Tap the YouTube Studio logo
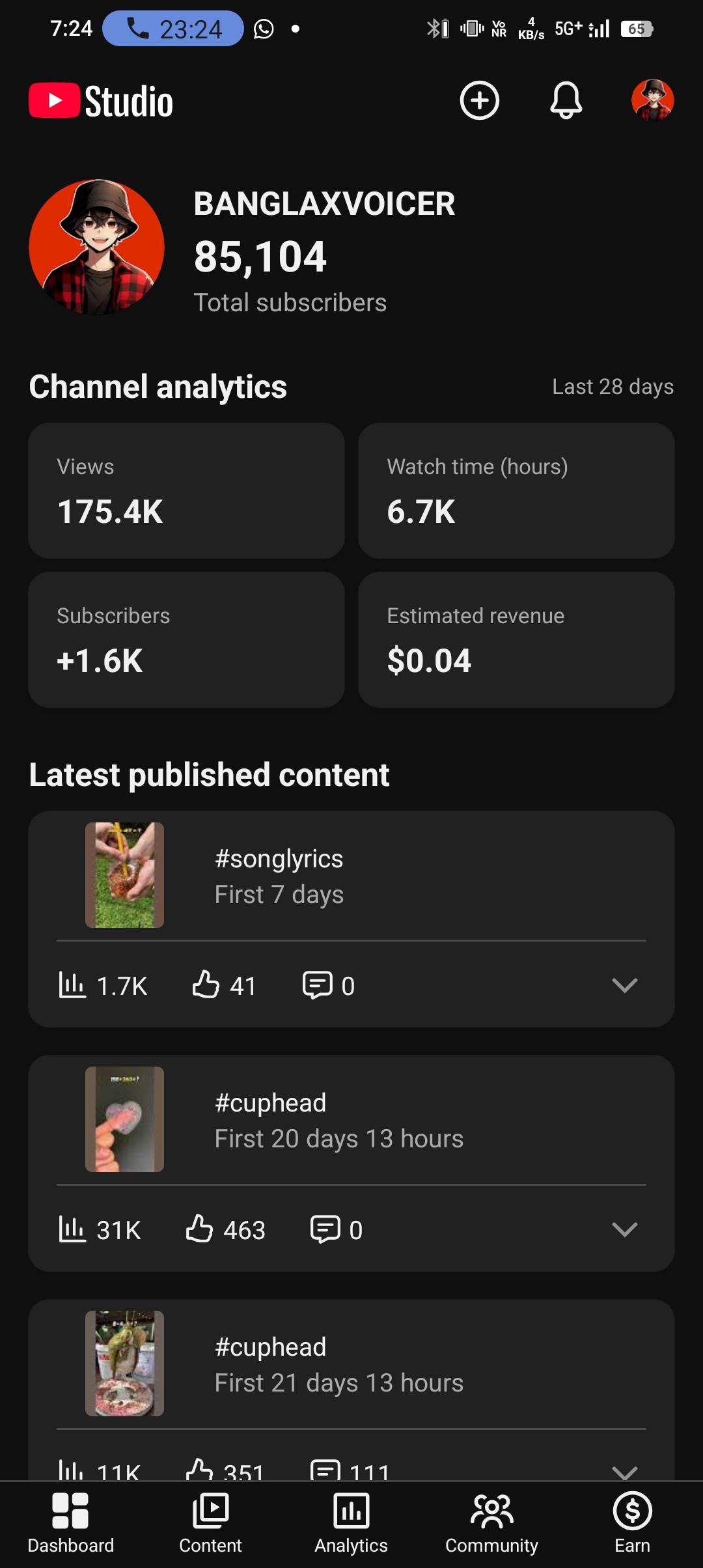 (101, 102)
